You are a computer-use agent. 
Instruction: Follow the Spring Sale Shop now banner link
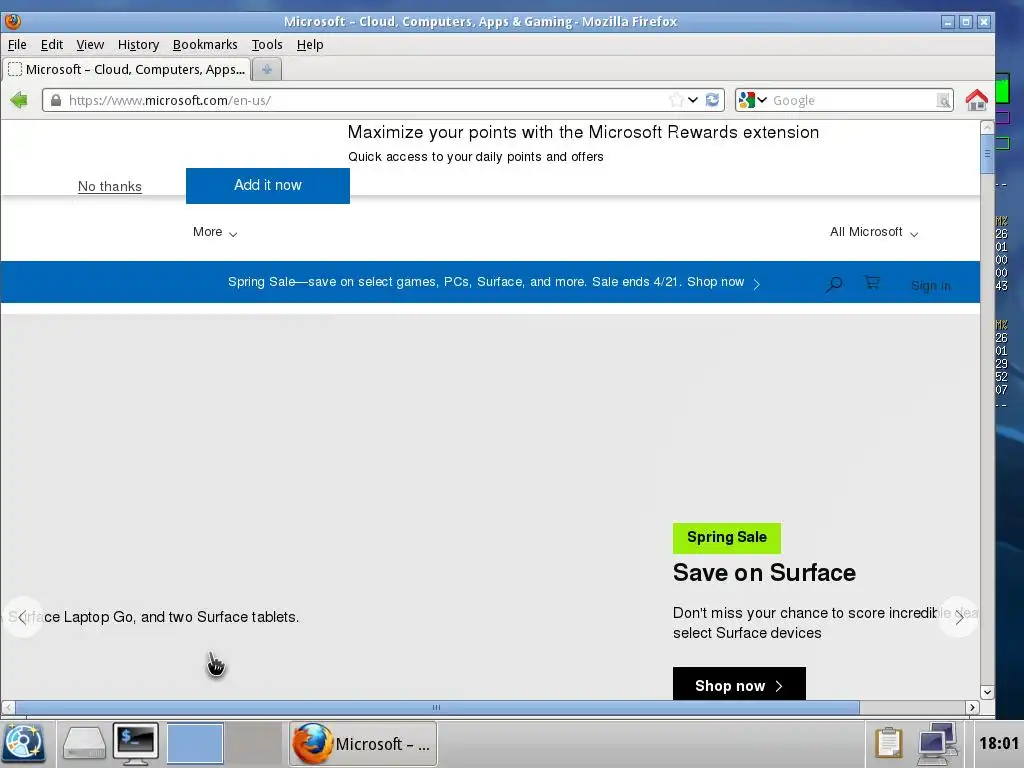[494, 282]
